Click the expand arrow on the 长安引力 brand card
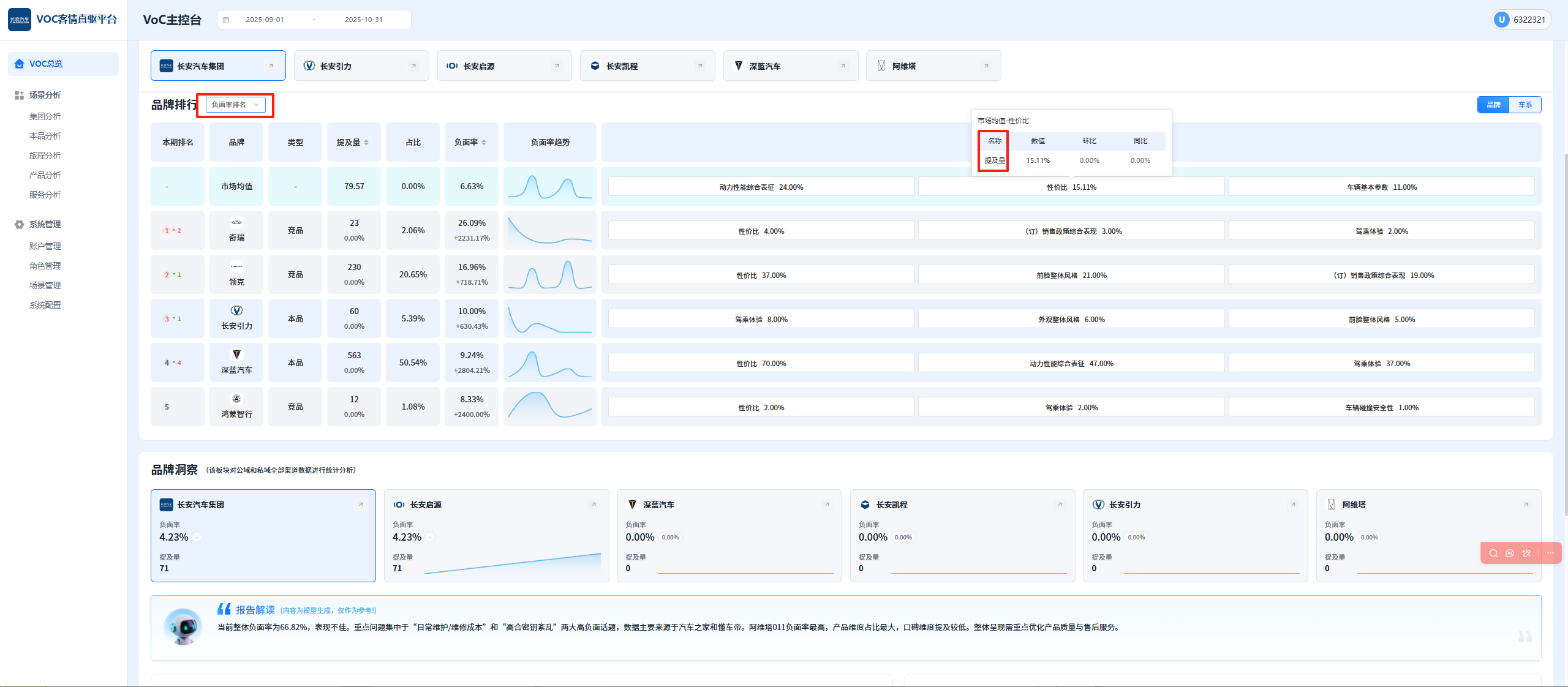The width and height of the screenshot is (1568, 687). (x=413, y=66)
